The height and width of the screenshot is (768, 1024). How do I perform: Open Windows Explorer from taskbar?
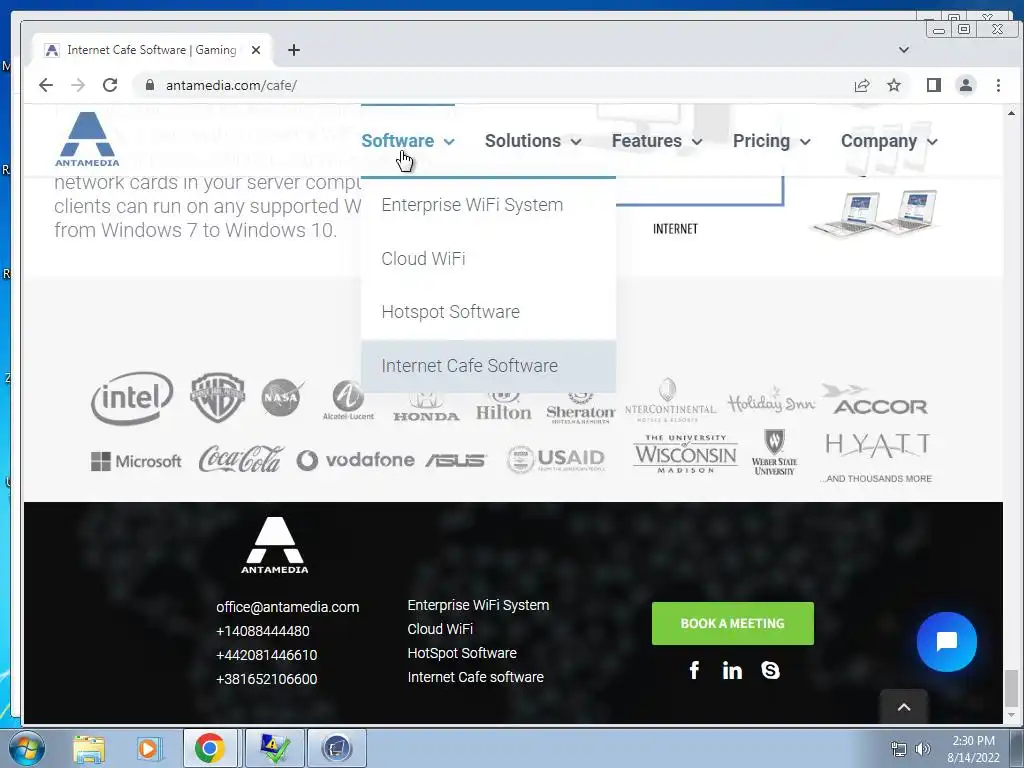pos(89,748)
